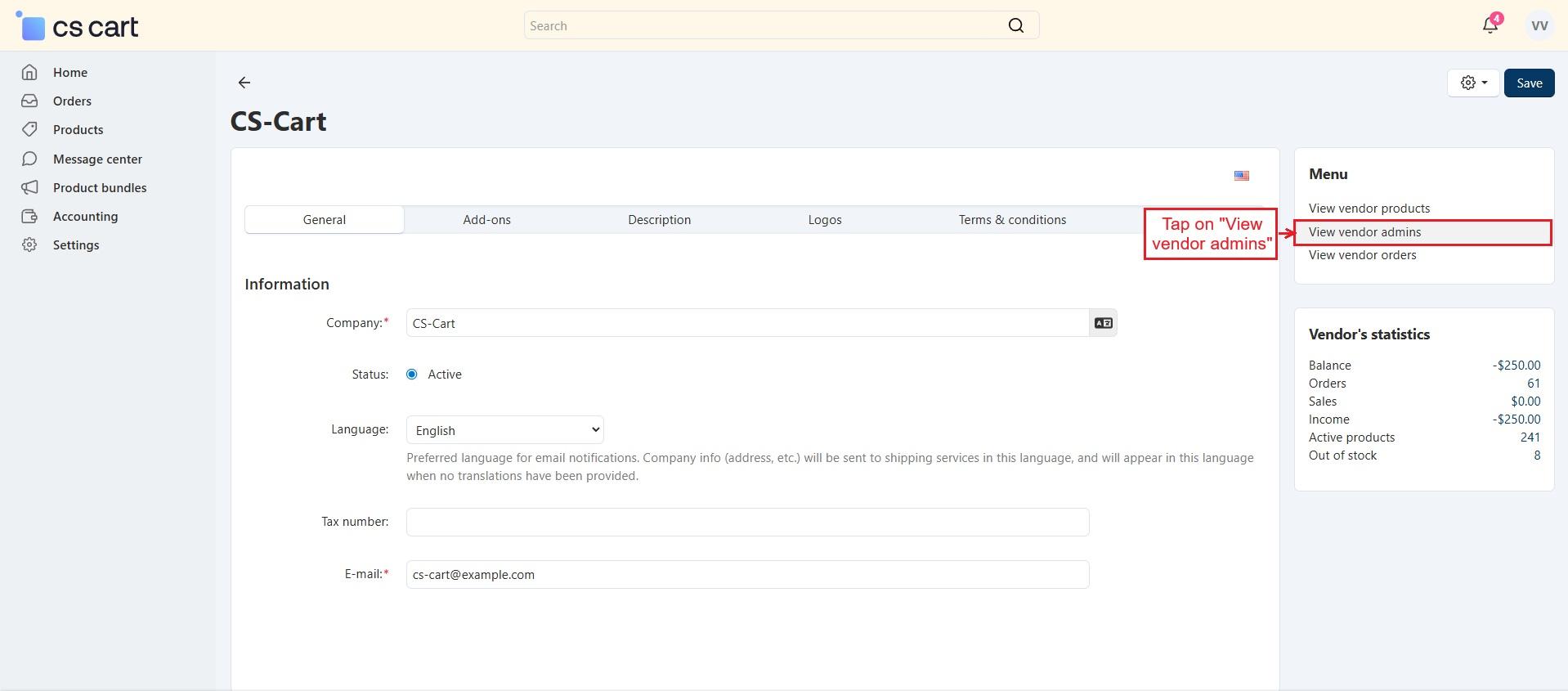The image size is (1568, 691).
Task: Click the back arrow above CS-Cart title
Action: 244,83
